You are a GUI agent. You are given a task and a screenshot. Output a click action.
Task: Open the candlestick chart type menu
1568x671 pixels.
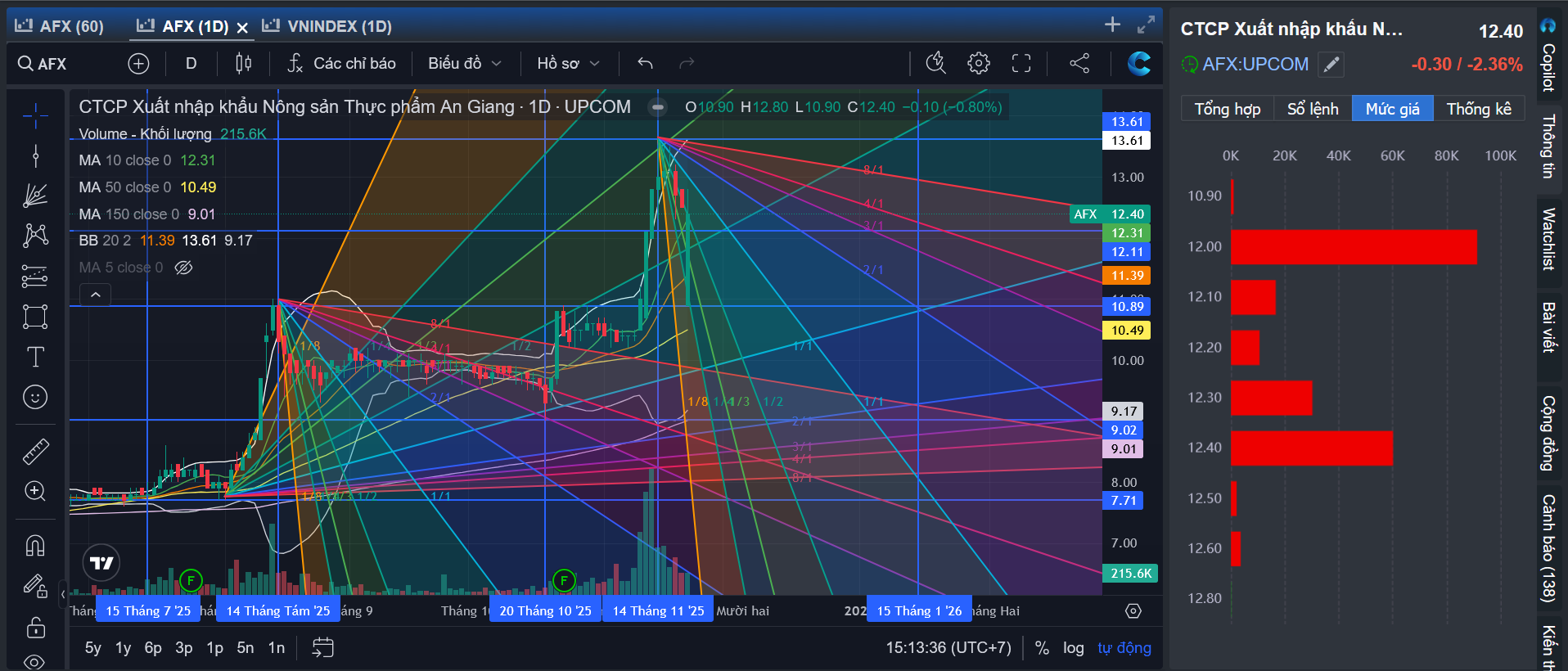click(244, 63)
